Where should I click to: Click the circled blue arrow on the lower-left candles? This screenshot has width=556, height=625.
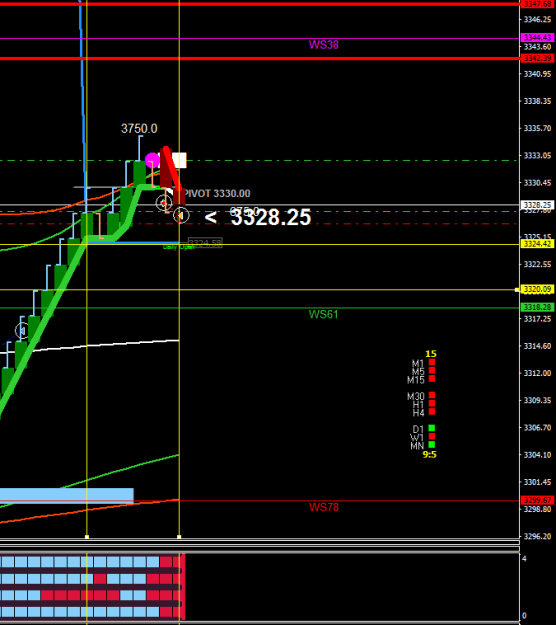pos(22,331)
